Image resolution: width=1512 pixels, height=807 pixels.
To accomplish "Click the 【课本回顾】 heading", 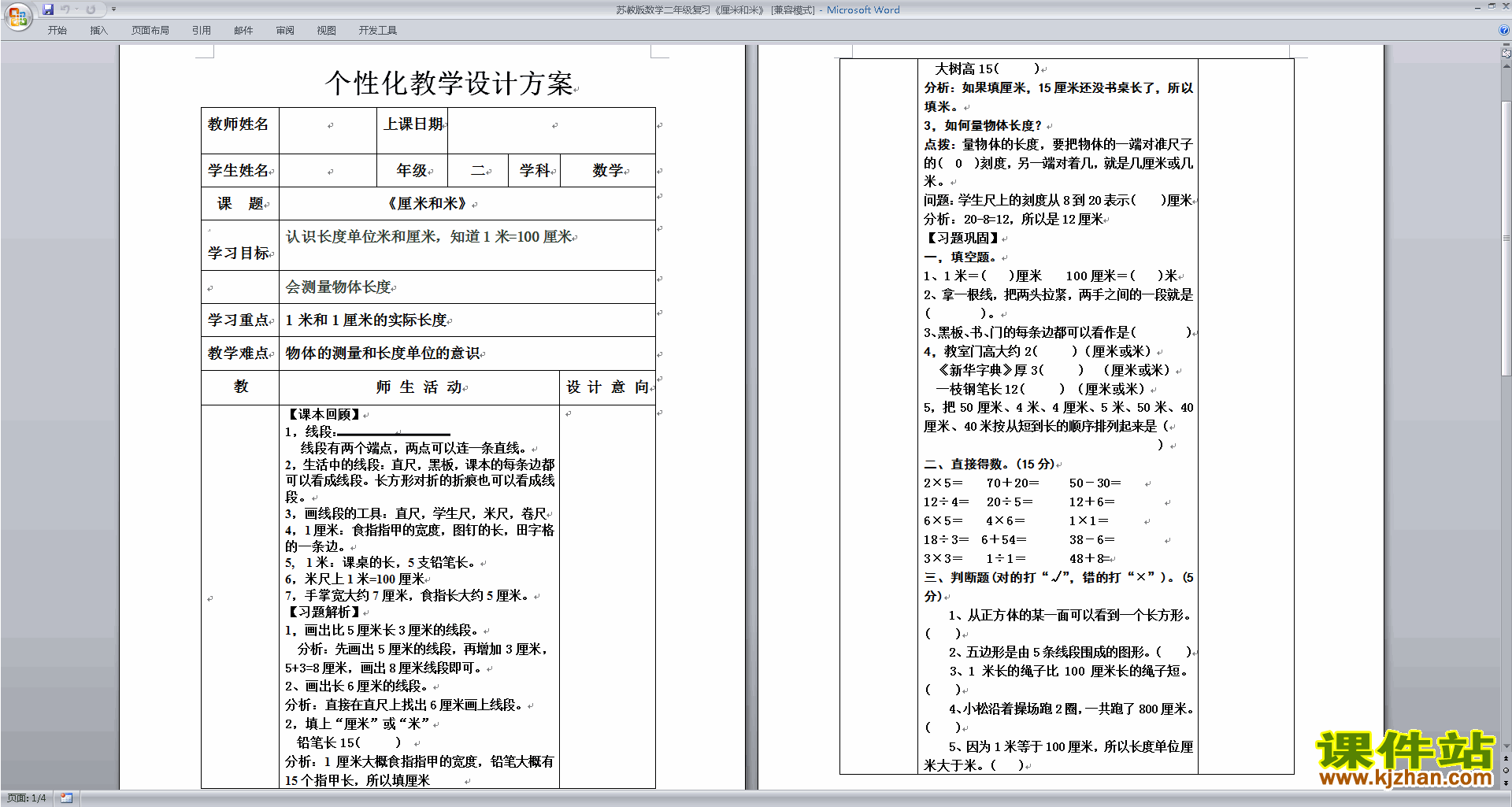I will [324, 414].
